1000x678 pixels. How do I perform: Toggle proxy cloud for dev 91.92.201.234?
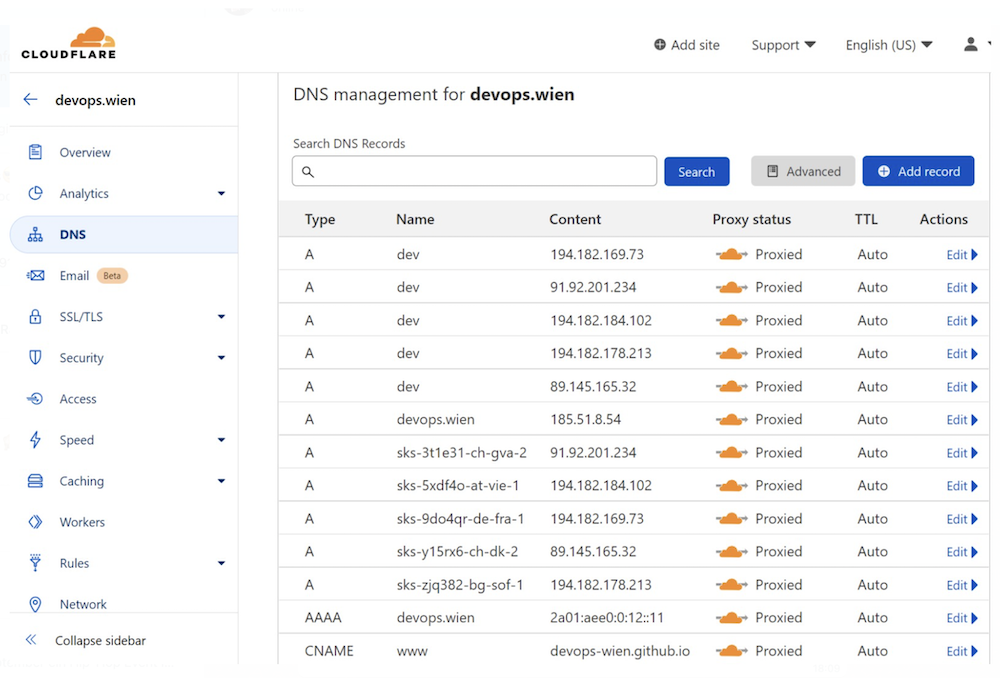click(732, 288)
